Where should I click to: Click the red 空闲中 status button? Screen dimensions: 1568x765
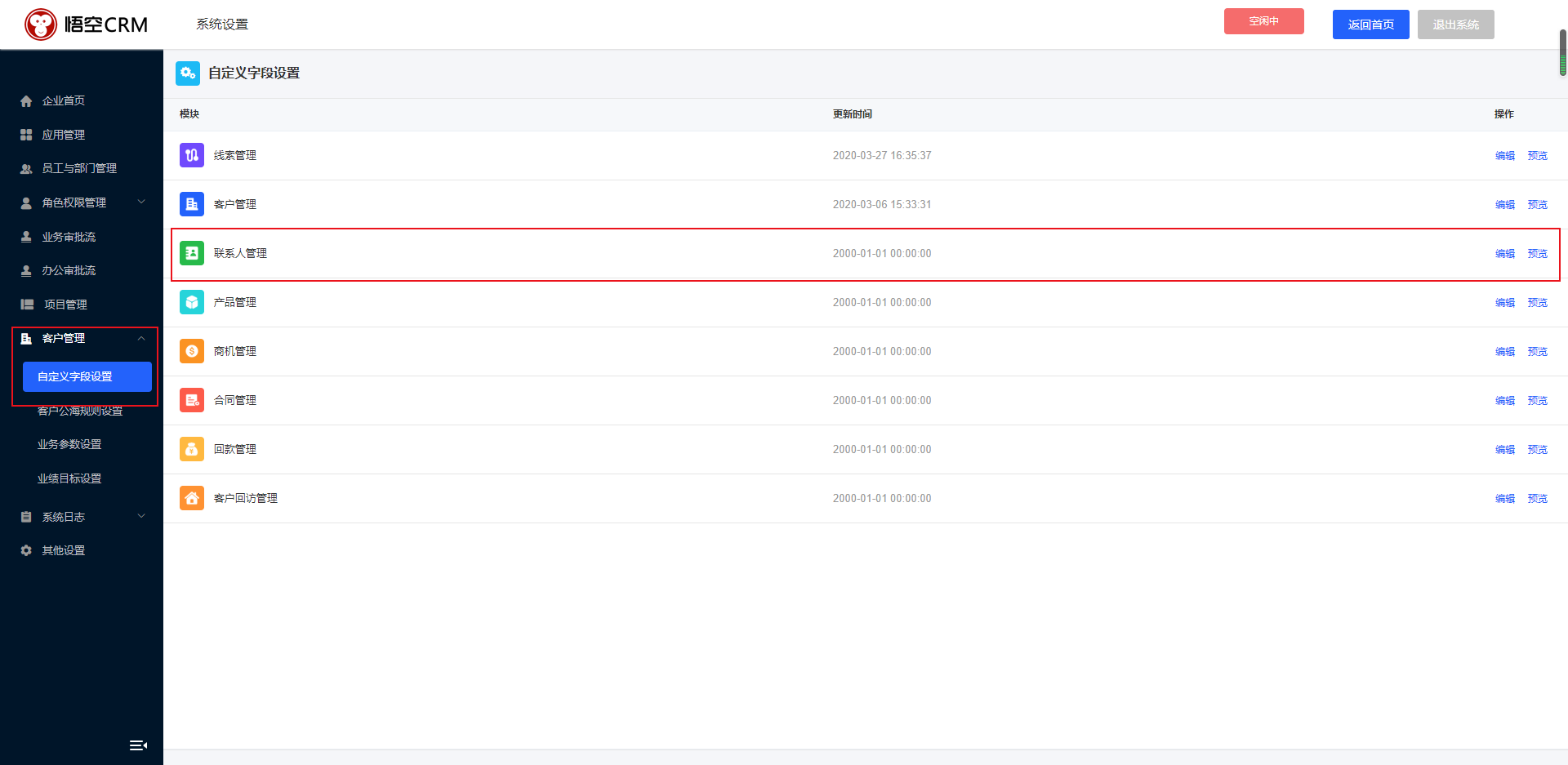coord(1263,21)
